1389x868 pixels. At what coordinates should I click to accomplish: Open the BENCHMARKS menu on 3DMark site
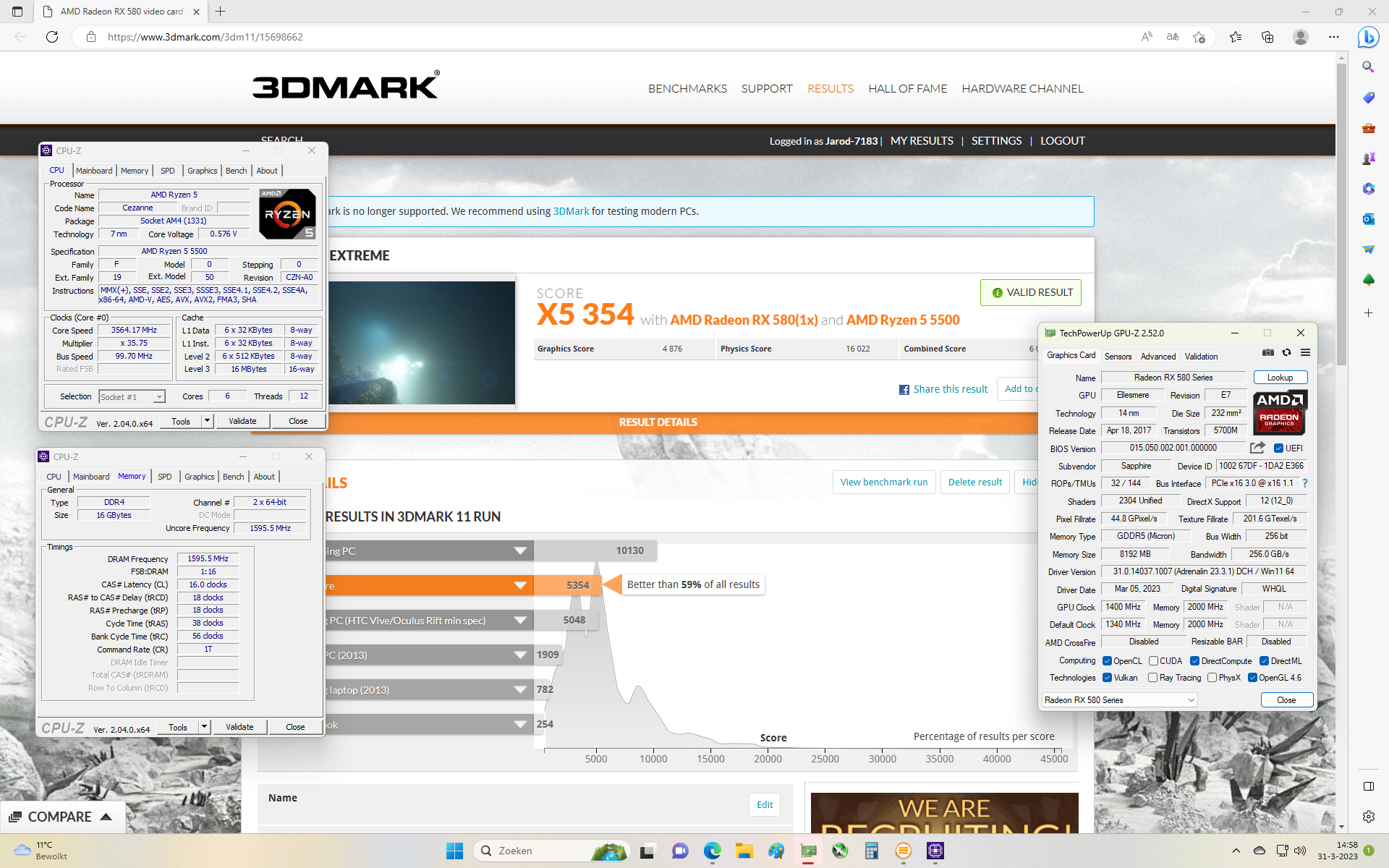pos(687,89)
